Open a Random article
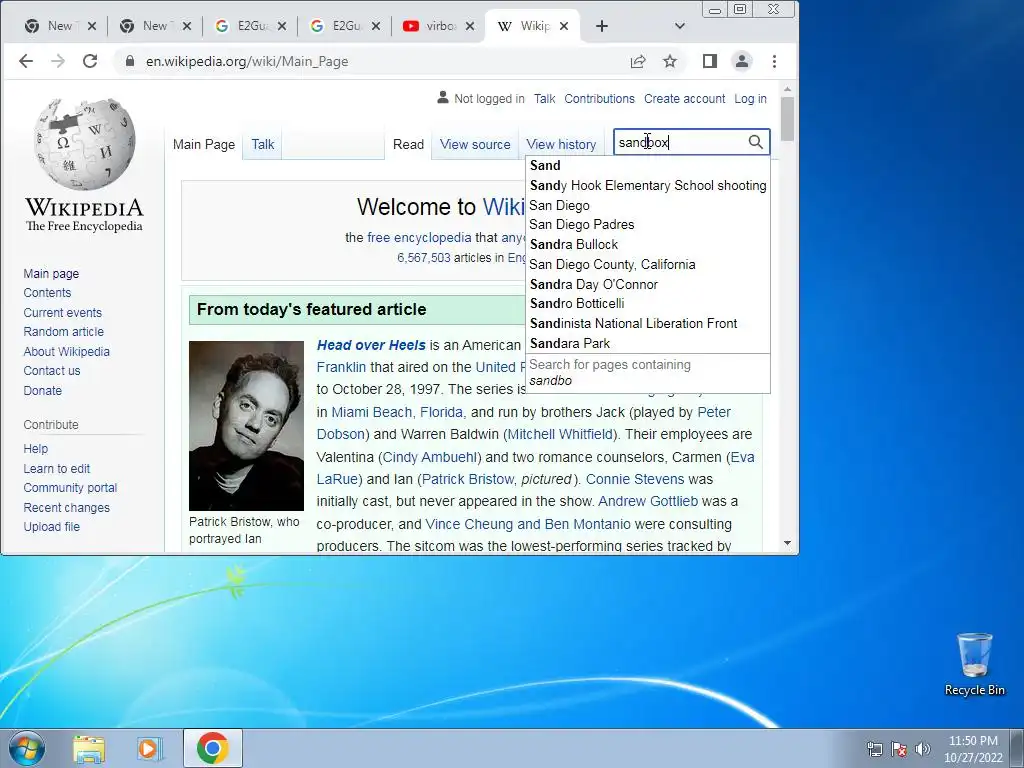This screenshot has height=768, width=1024. tap(63, 332)
